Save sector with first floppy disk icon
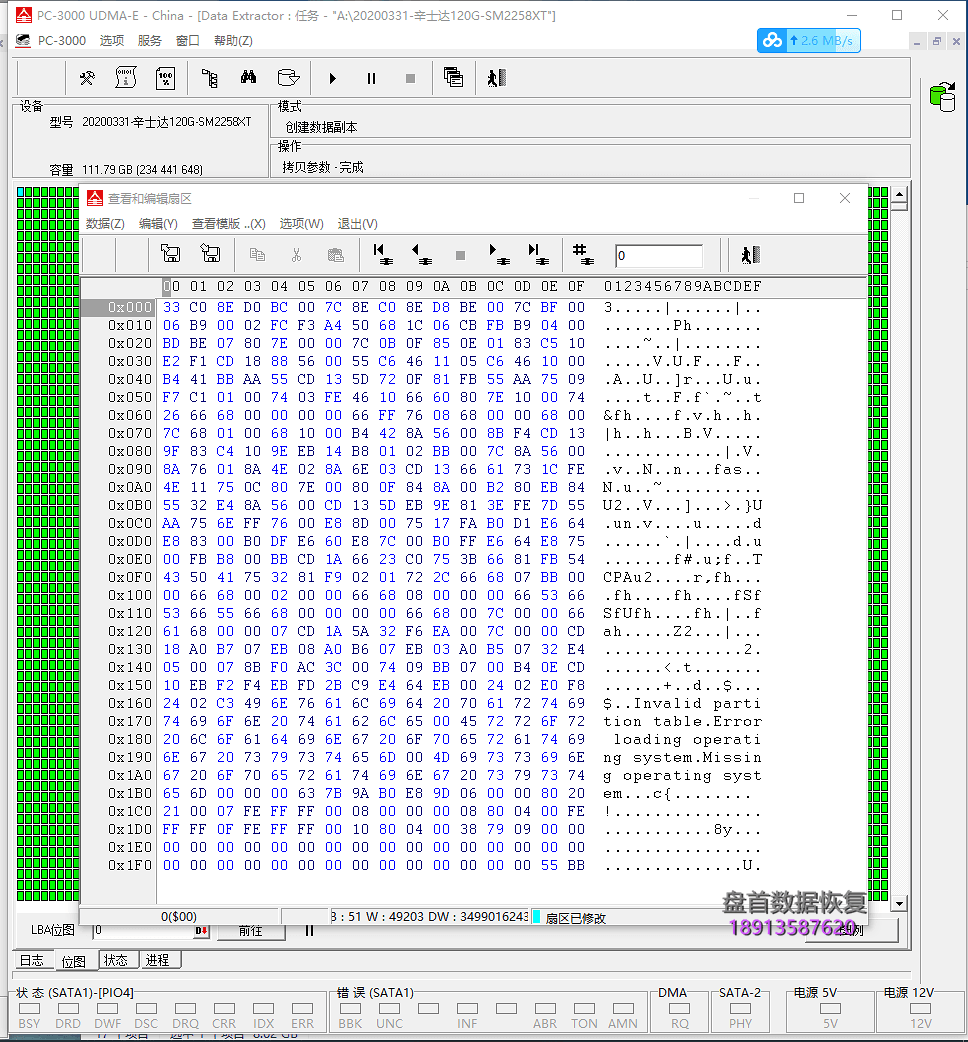Image resolution: width=968 pixels, height=1042 pixels. pyautogui.click(x=171, y=253)
